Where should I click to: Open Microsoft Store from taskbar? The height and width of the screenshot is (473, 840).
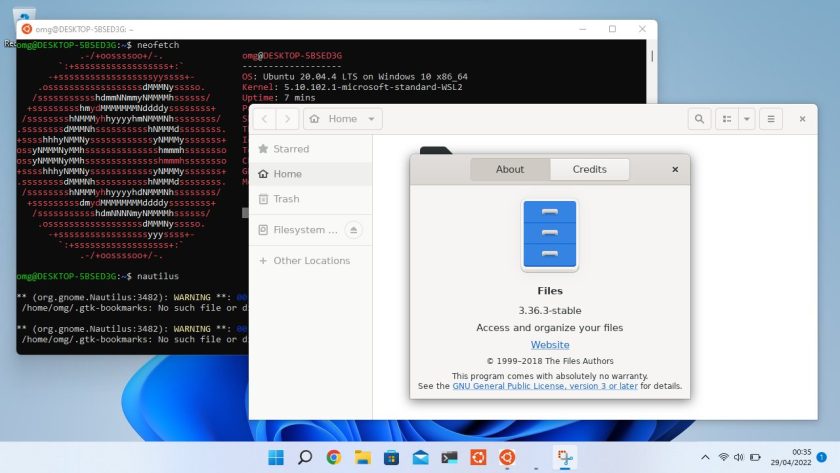[392, 457]
